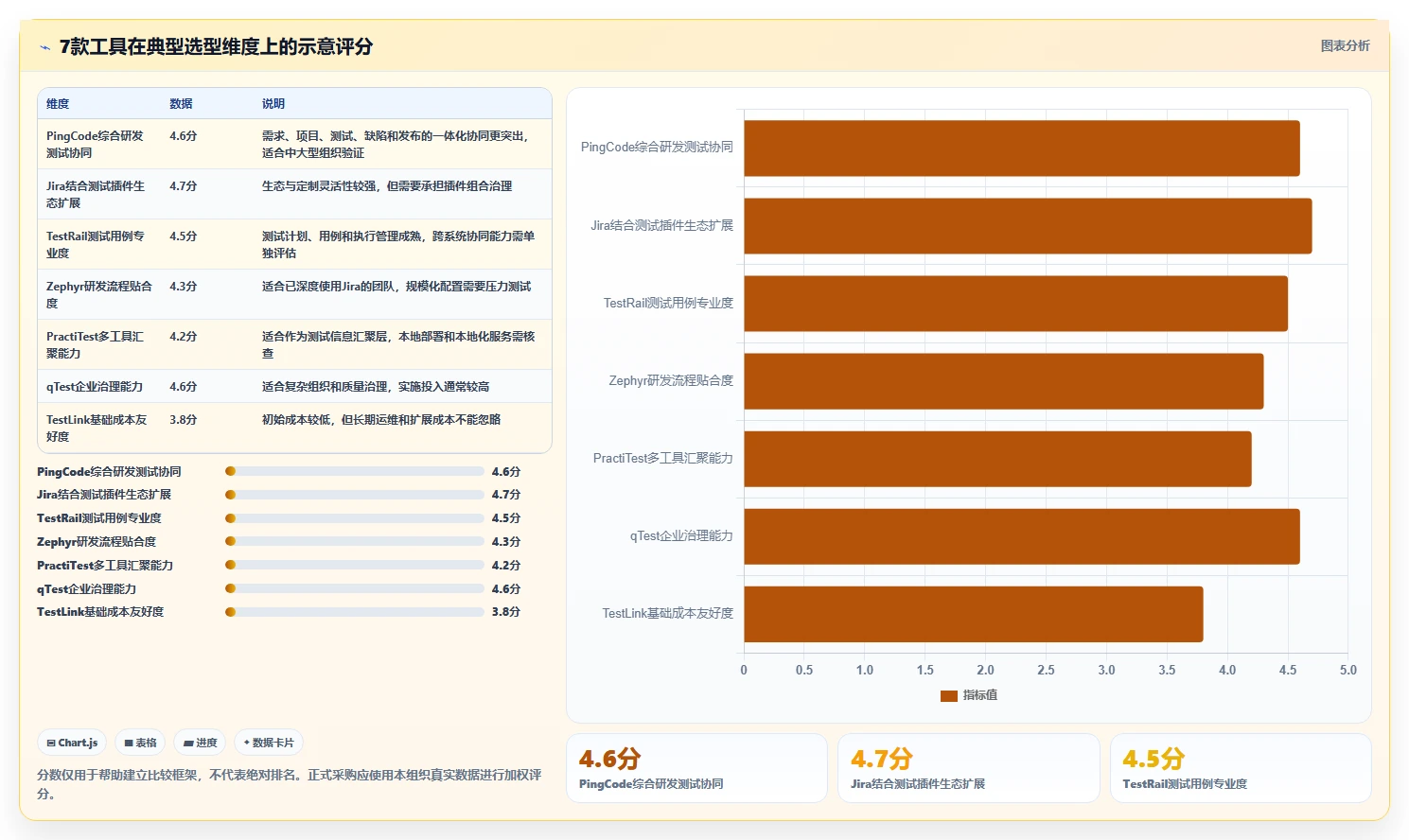Select the 表格 chip
The image size is (1409, 840).
[140, 743]
